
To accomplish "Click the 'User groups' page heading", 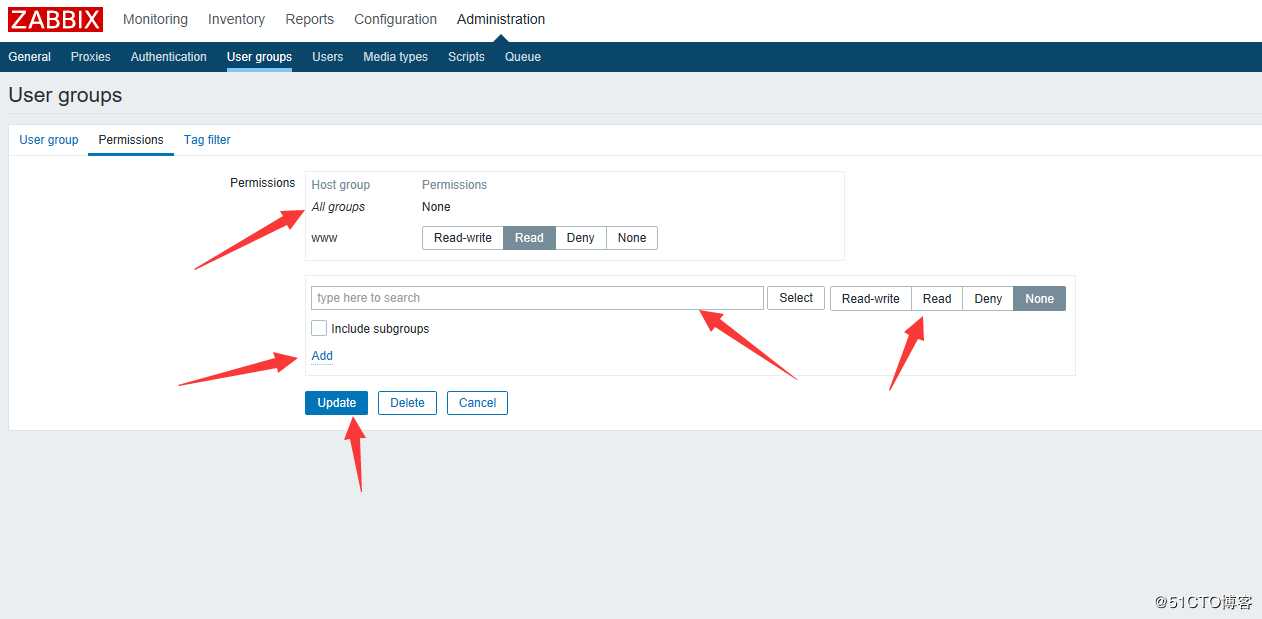I will pyautogui.click(x=65, y=95).
